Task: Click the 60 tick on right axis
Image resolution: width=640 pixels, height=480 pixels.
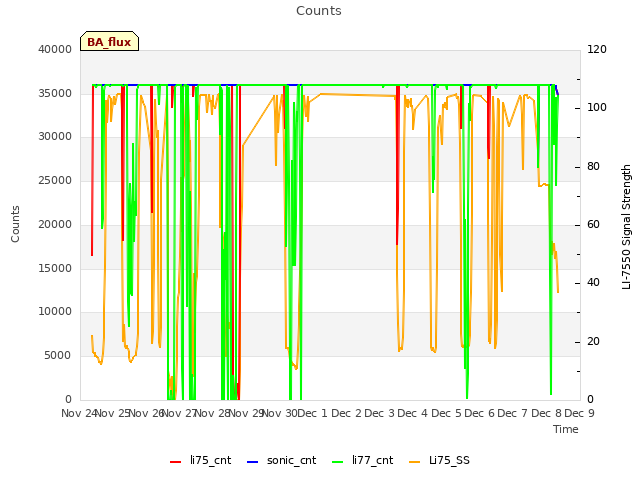Action: pos(593,224)
